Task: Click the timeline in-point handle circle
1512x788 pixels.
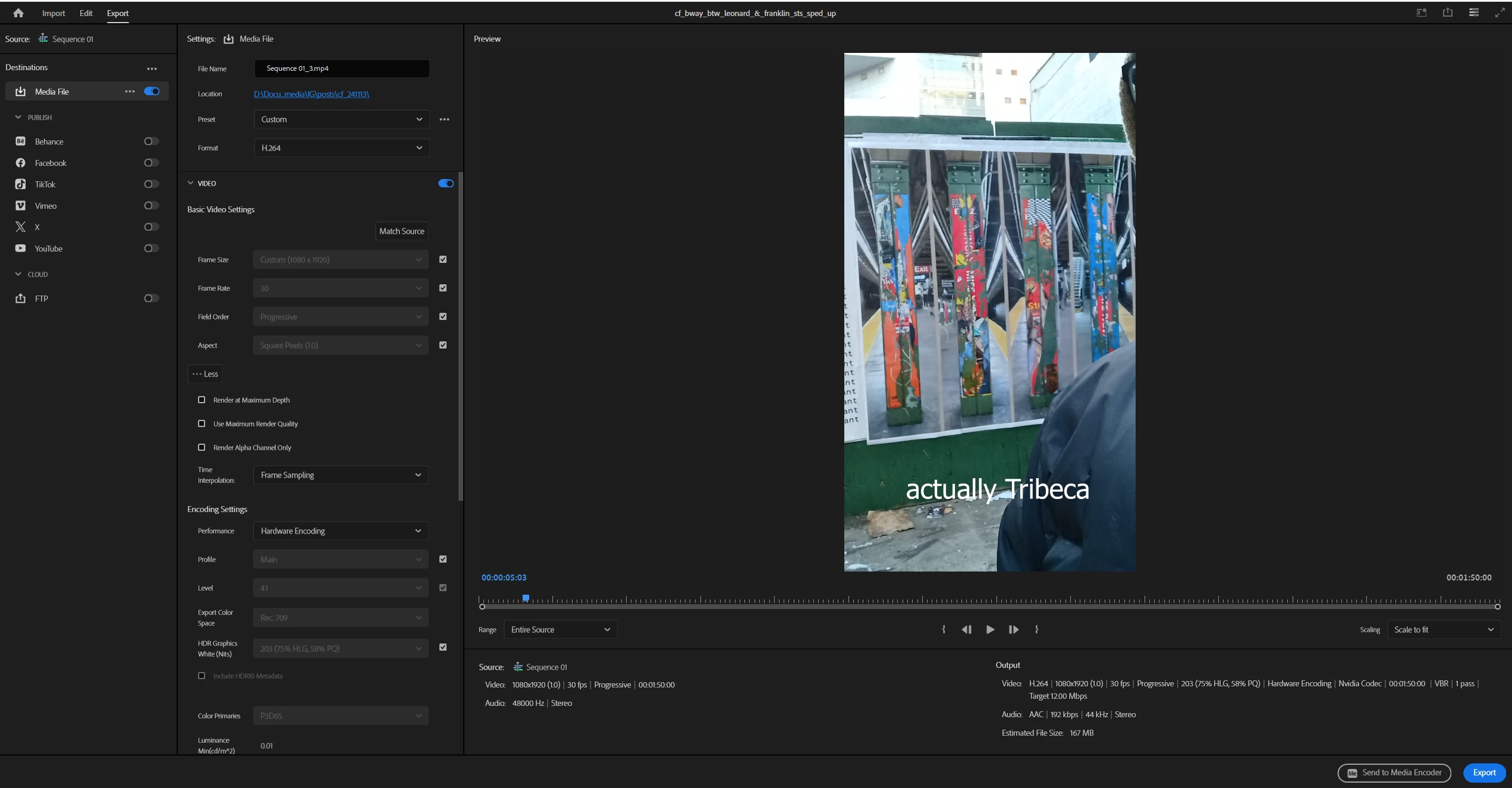Action: (x=482, y=607)
